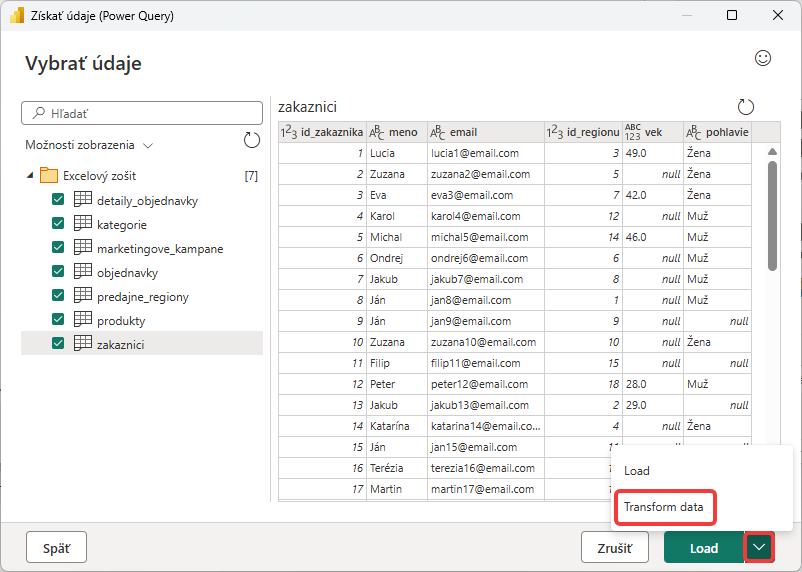Uncheck the objednavky checkbox

[x=58, y=271]
